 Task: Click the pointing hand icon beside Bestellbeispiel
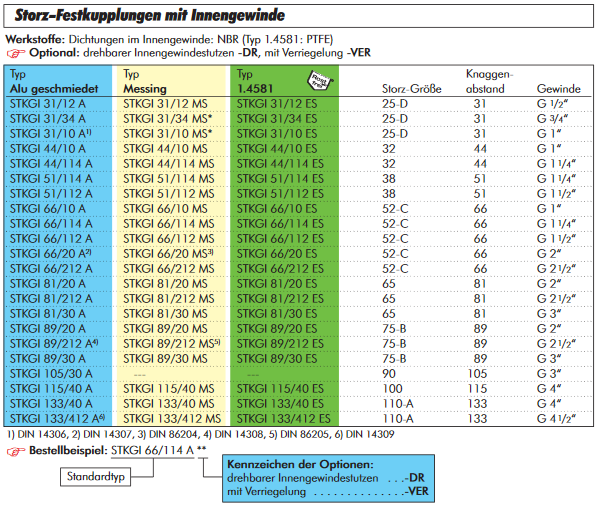(14, 451)
